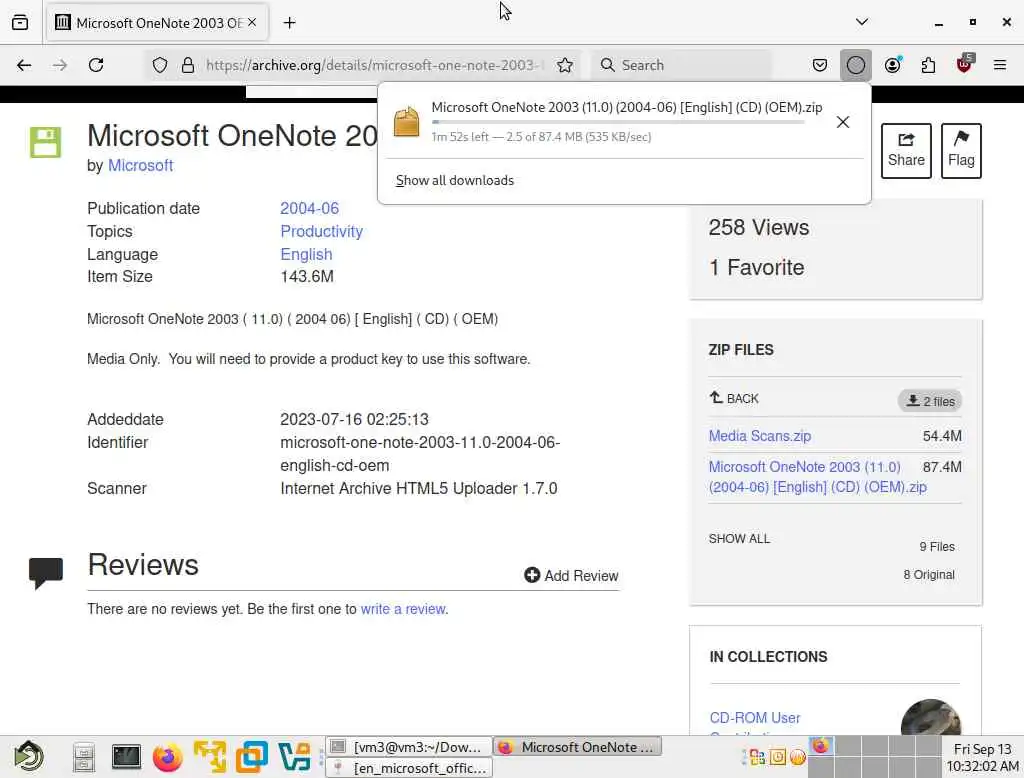Flag this archive item

click(961, 151)
